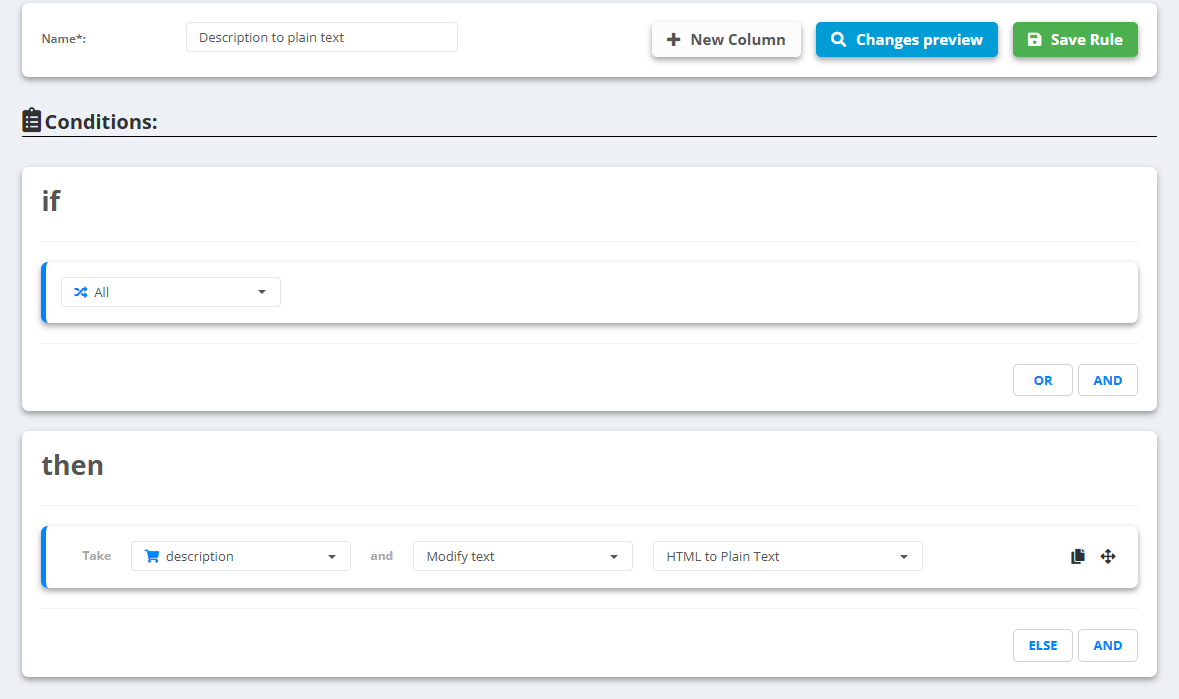The image size is (1179, 699).
Task: Open the Modify text action dropdown
Action: 523,556
